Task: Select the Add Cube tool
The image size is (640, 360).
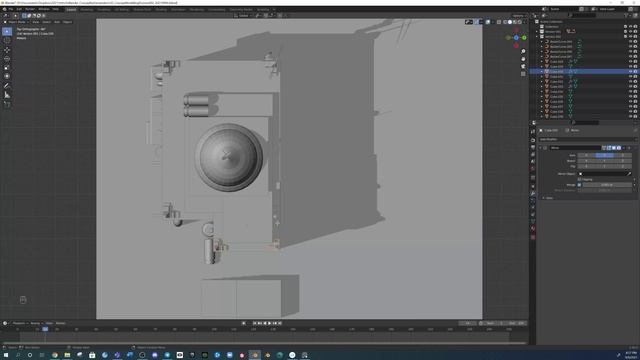Action: [7, 104]
